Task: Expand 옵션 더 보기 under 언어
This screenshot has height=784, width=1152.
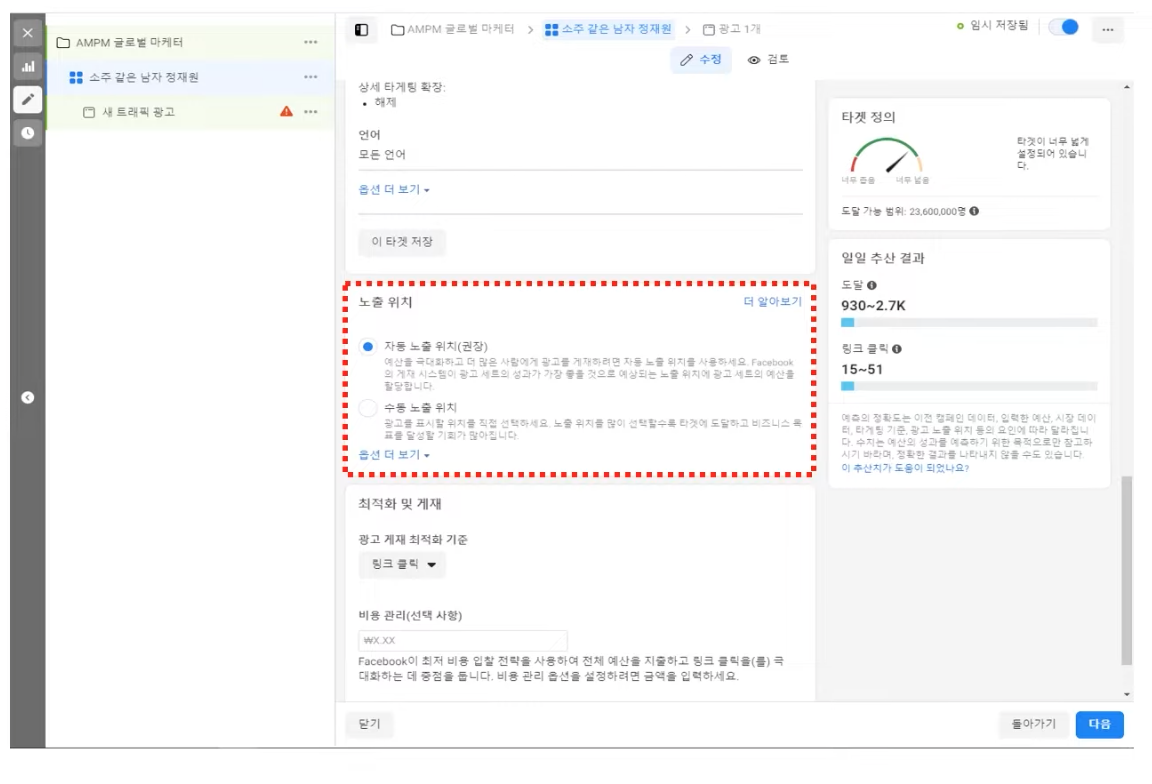Action: pyautogui.click(x=394, y=190)
